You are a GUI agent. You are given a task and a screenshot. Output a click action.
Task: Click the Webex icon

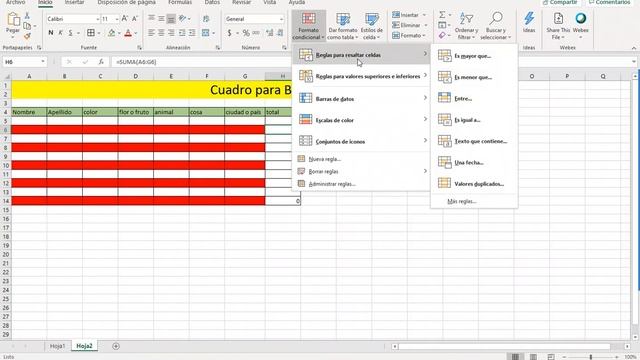(580, 18)
